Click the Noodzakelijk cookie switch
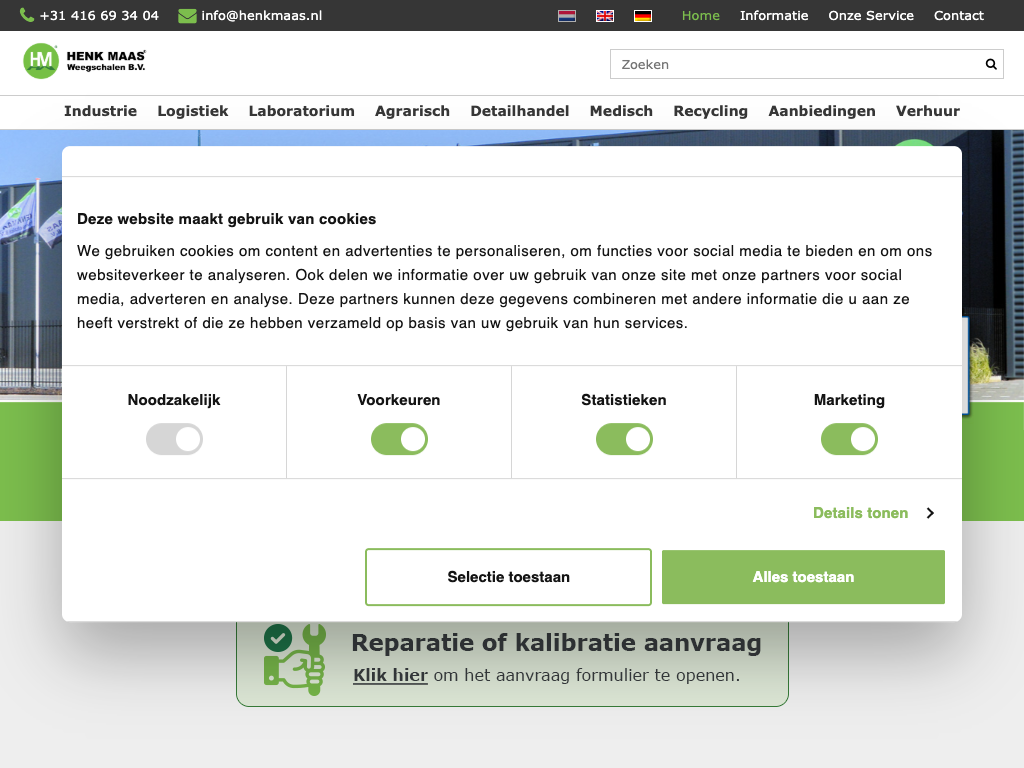 (174, 439)
